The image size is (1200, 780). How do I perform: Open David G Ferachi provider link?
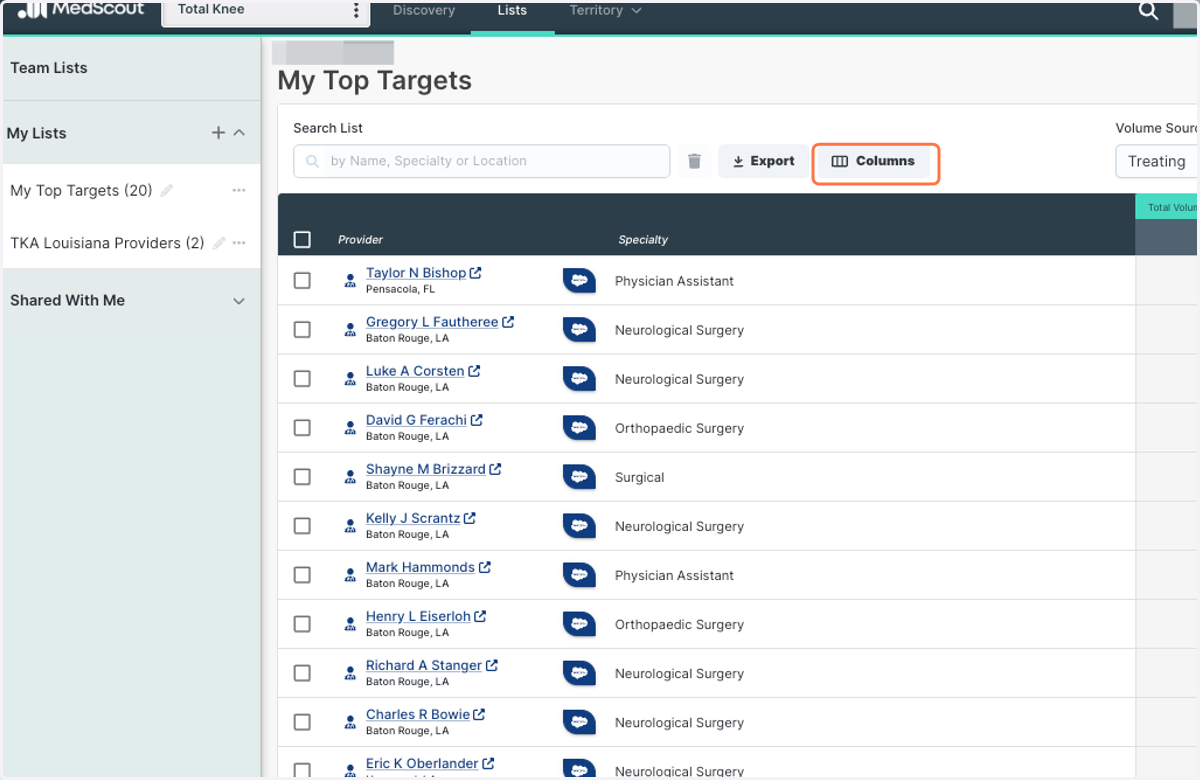[x=416, y=420]
